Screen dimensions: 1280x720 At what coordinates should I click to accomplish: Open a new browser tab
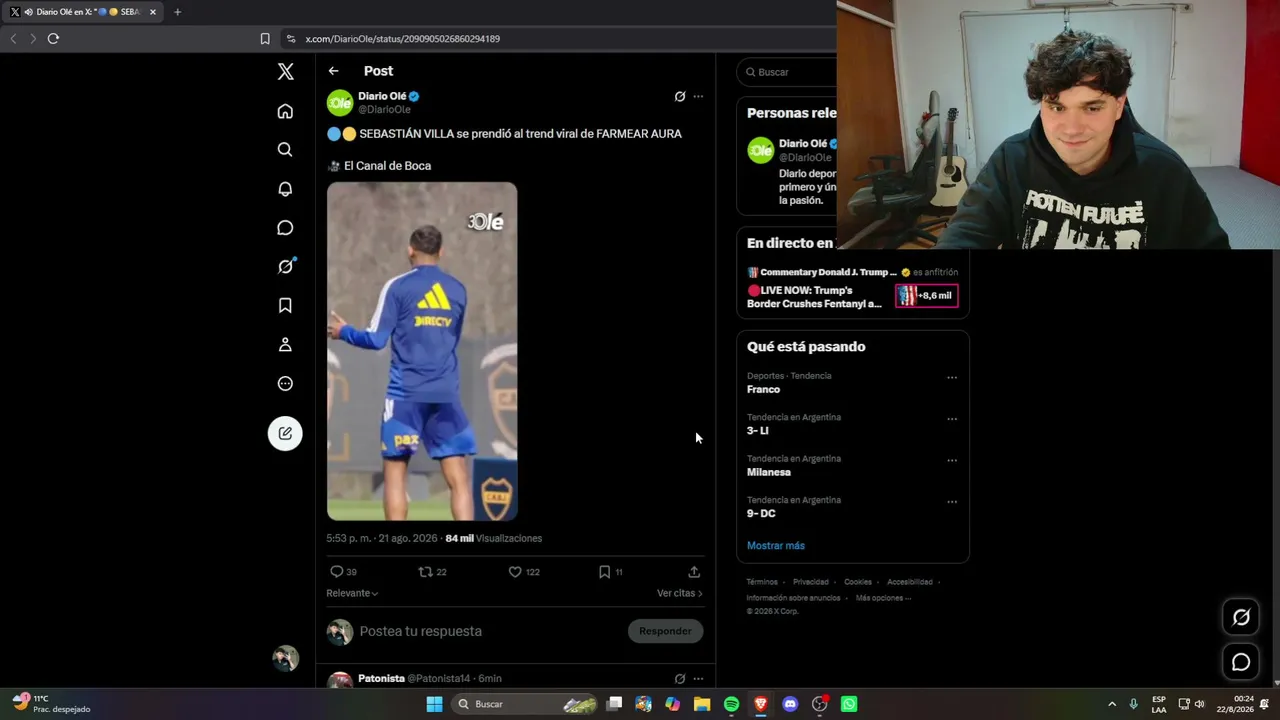click(177, 12)
